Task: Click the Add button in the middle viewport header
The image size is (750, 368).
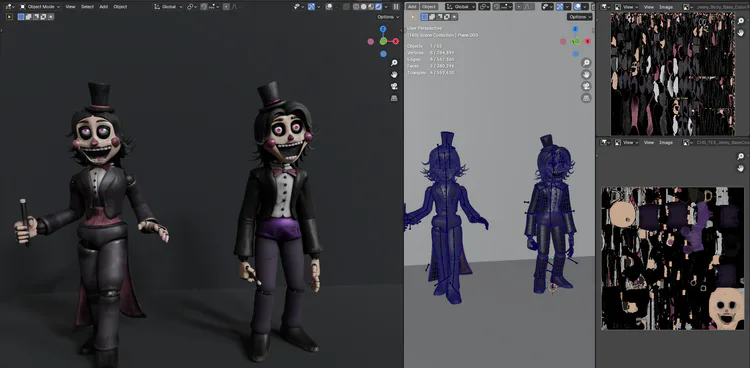Action: pos(412,7)
